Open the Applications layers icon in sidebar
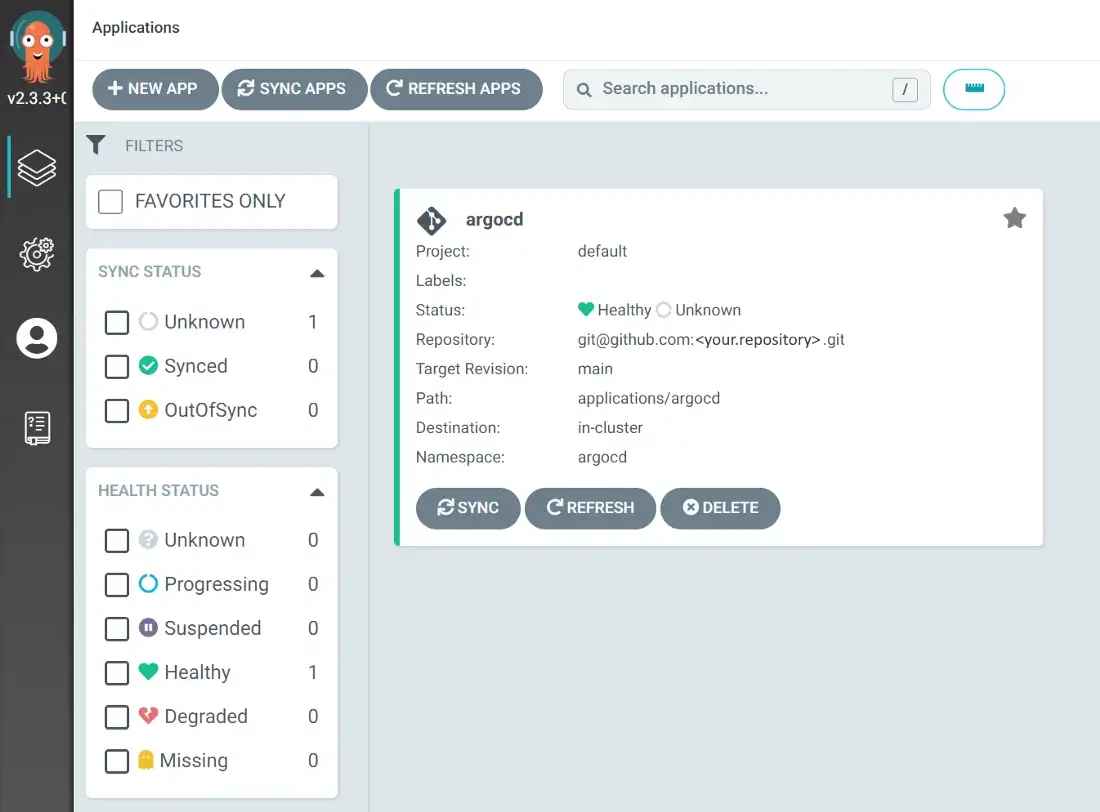1100x812 pixels. coord(36,168)
